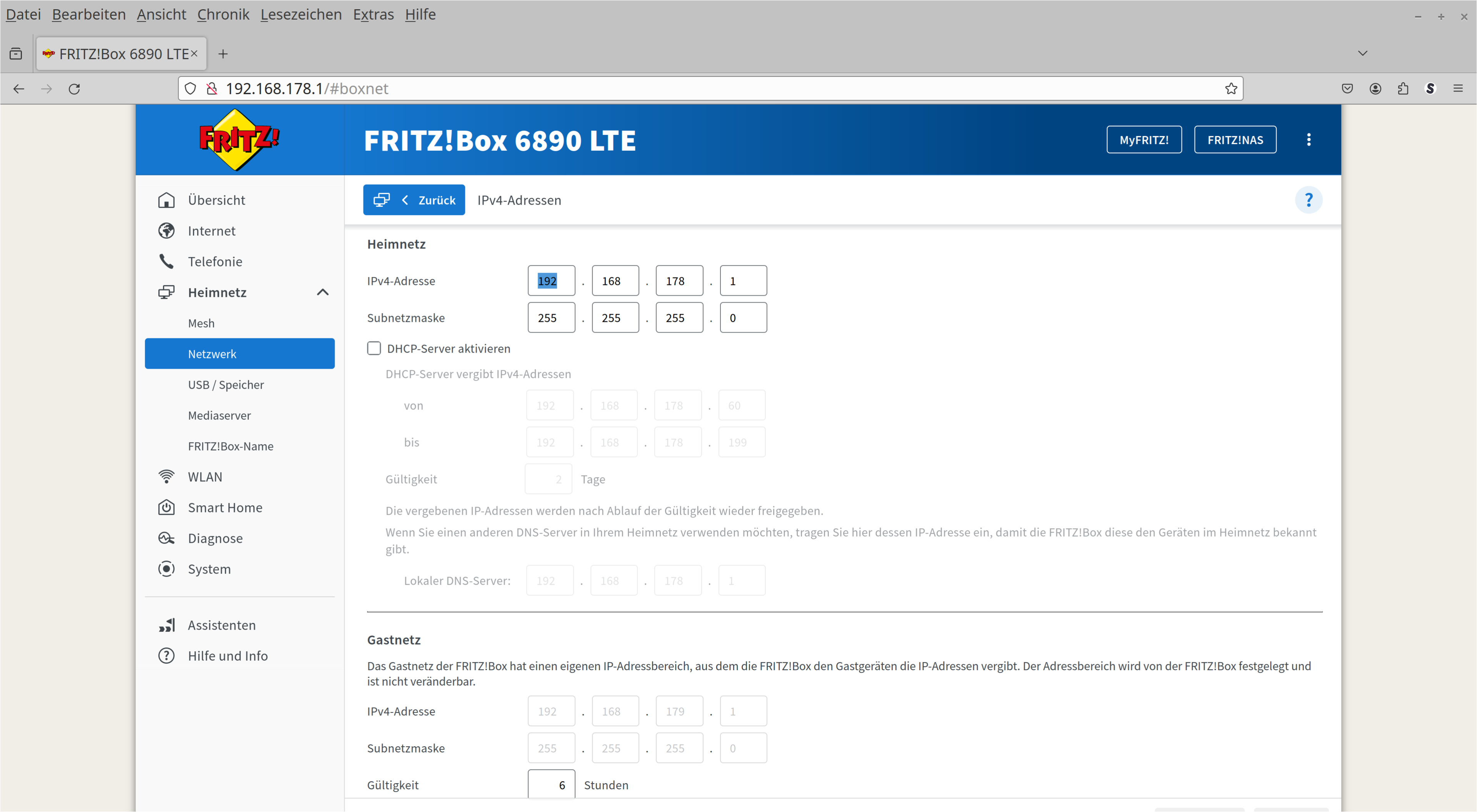Open the Firefox hamburger menu
Screen dimensions: 1477x812
(x=1457, y=89)
